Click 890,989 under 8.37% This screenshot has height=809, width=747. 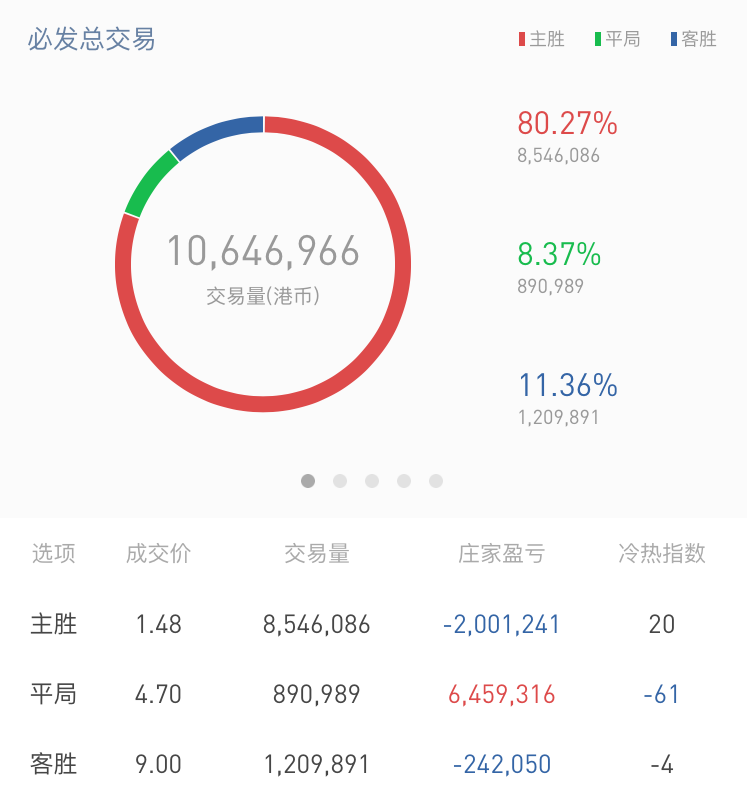(550, 286)
